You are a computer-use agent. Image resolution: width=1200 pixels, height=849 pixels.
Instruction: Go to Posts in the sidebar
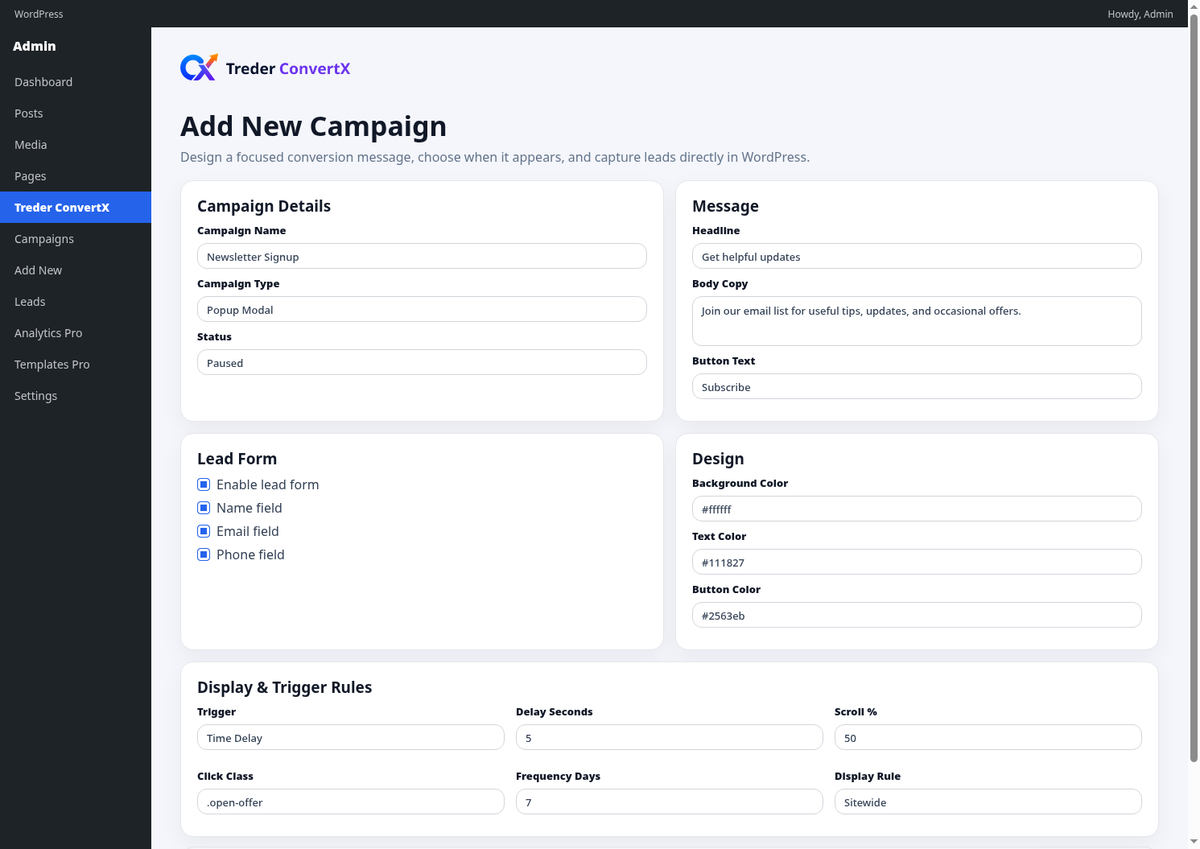pos(75,113)
